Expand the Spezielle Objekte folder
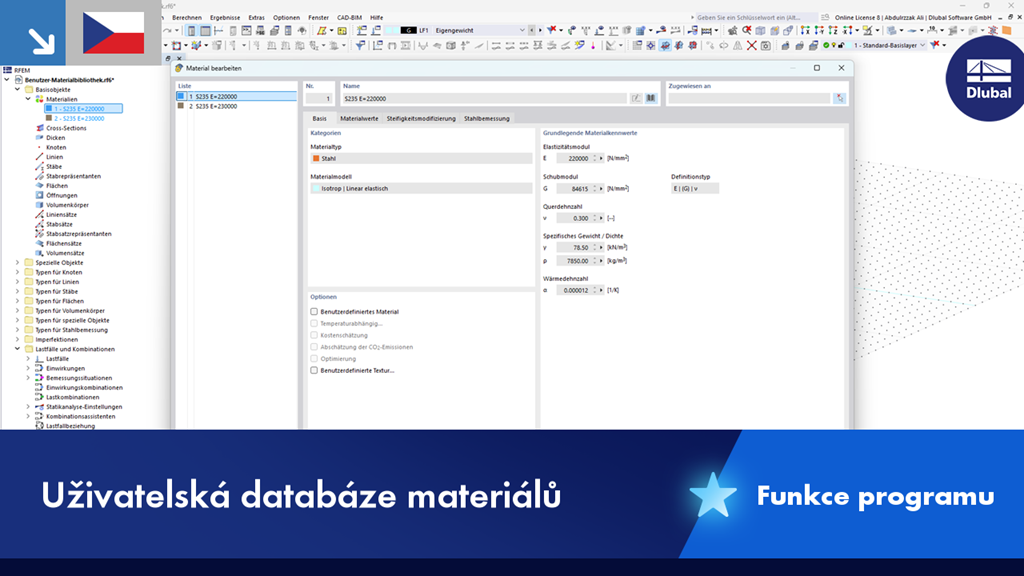Viewport: 1024px width, 576px height. [18, 263]
